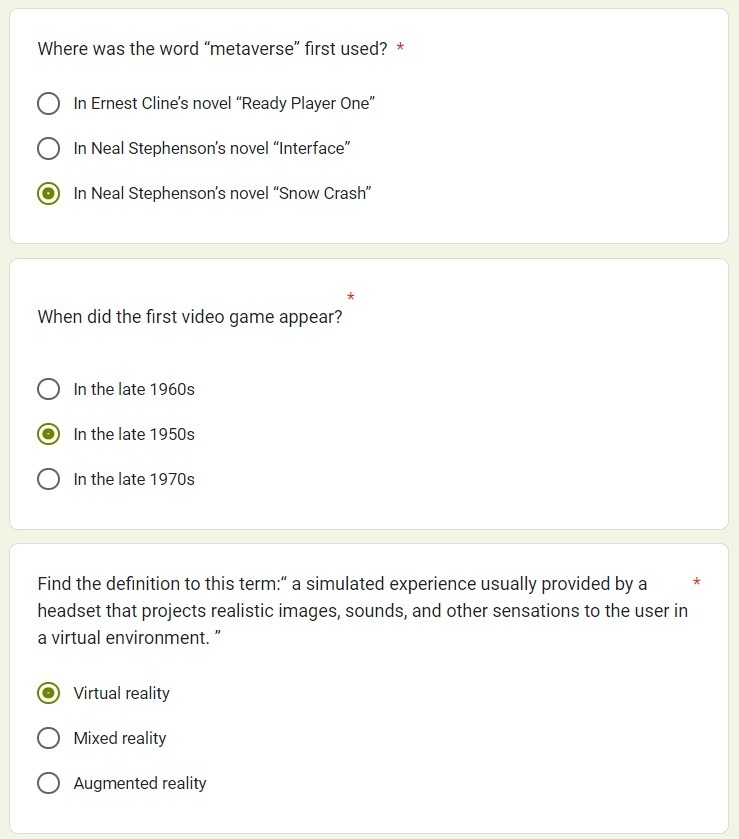Click the "first video game appear" question text
This screenshot has height=839, width=739.
click(190, 317)
